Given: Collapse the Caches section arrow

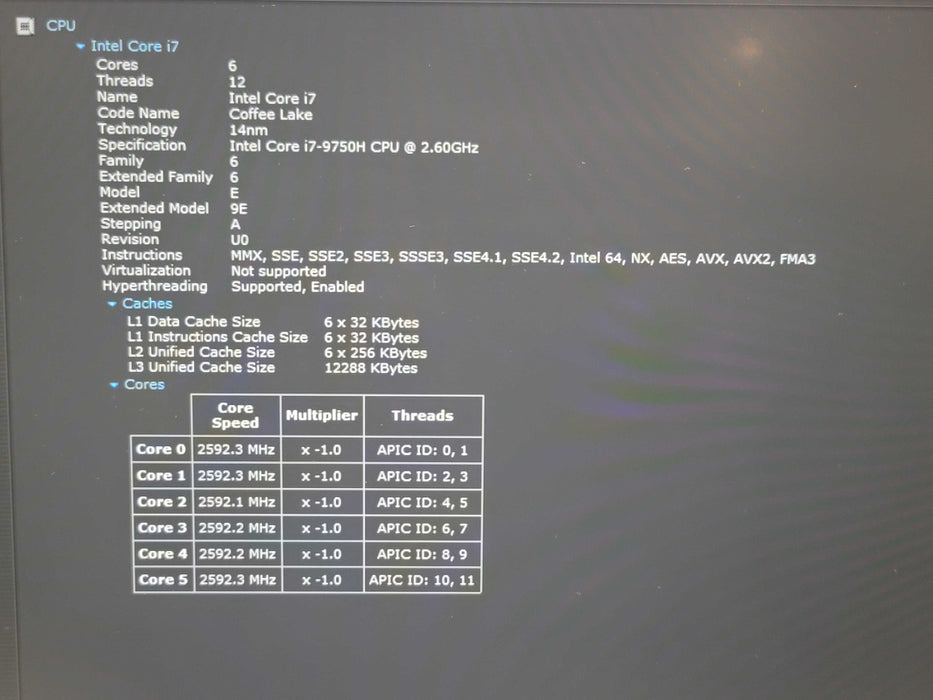Looking at the screenshot, I should click(x=112, y=304).
